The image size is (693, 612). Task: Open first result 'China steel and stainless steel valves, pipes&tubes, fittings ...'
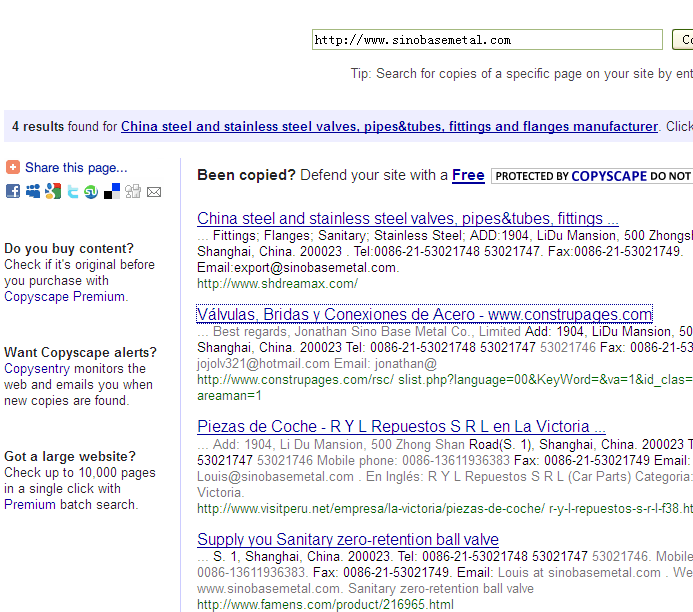point(407,219)
